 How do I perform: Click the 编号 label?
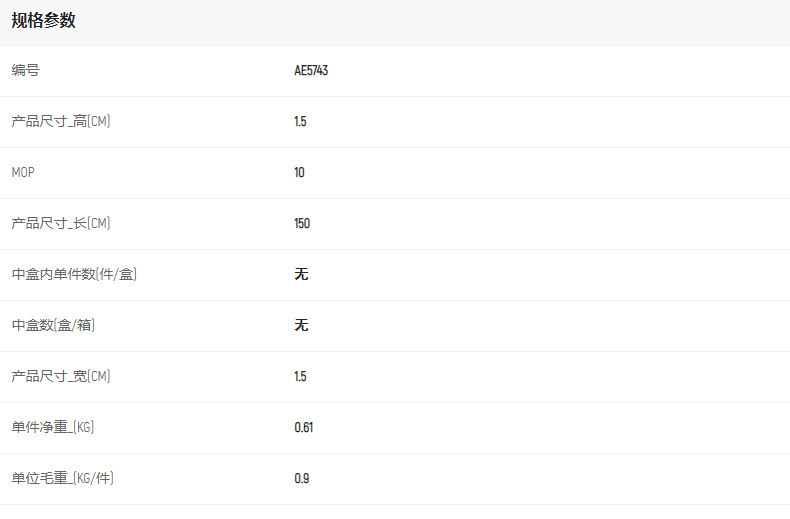(x=26, y=71)
